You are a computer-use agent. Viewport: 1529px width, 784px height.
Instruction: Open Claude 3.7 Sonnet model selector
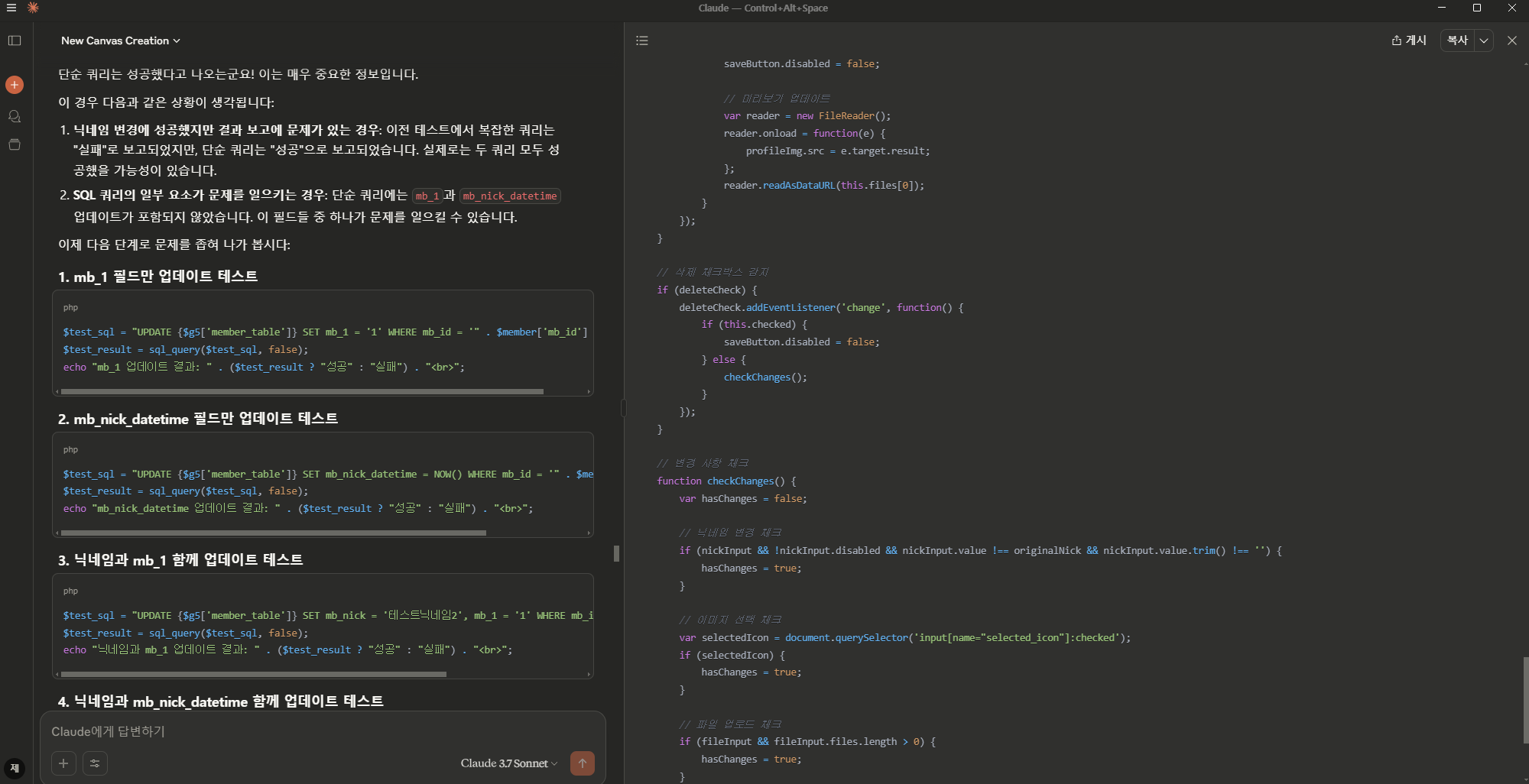[x=509, y=763]
